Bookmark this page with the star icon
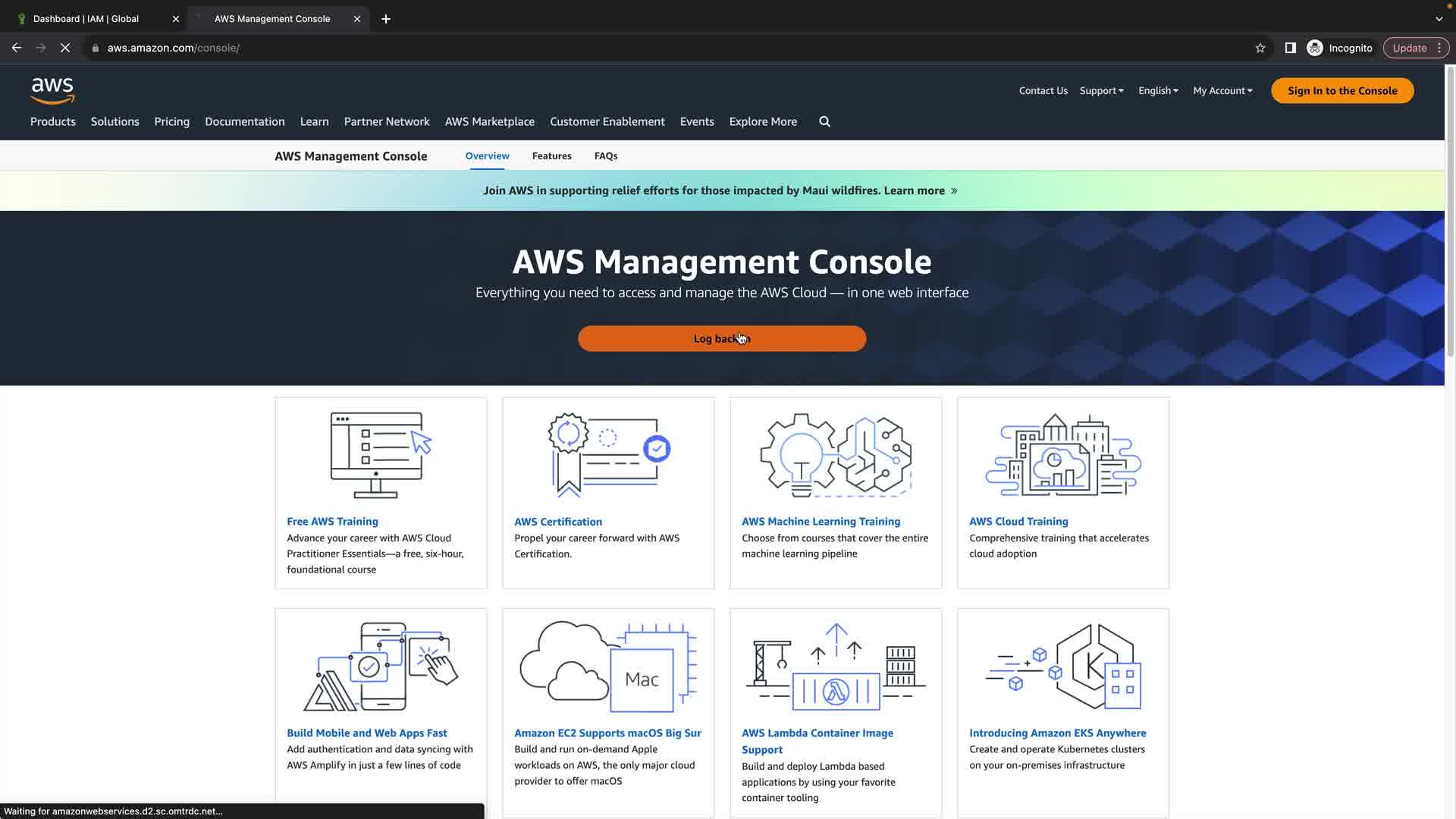This screenshot has height=819, width=1456. pos(1260,48)
